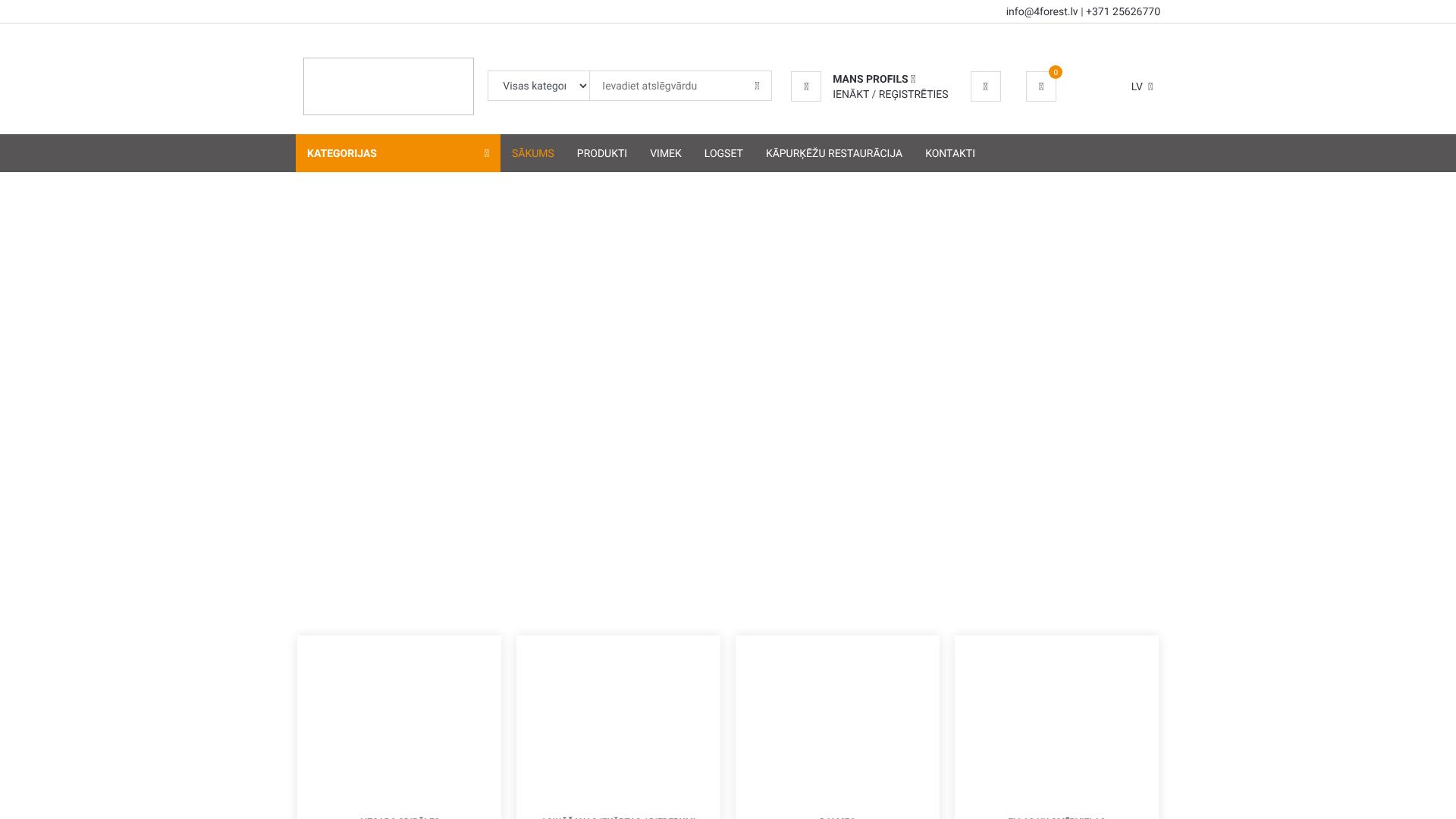
Task: Expand the KATEGORIJAS menu
Action: [x=397, y=153]
